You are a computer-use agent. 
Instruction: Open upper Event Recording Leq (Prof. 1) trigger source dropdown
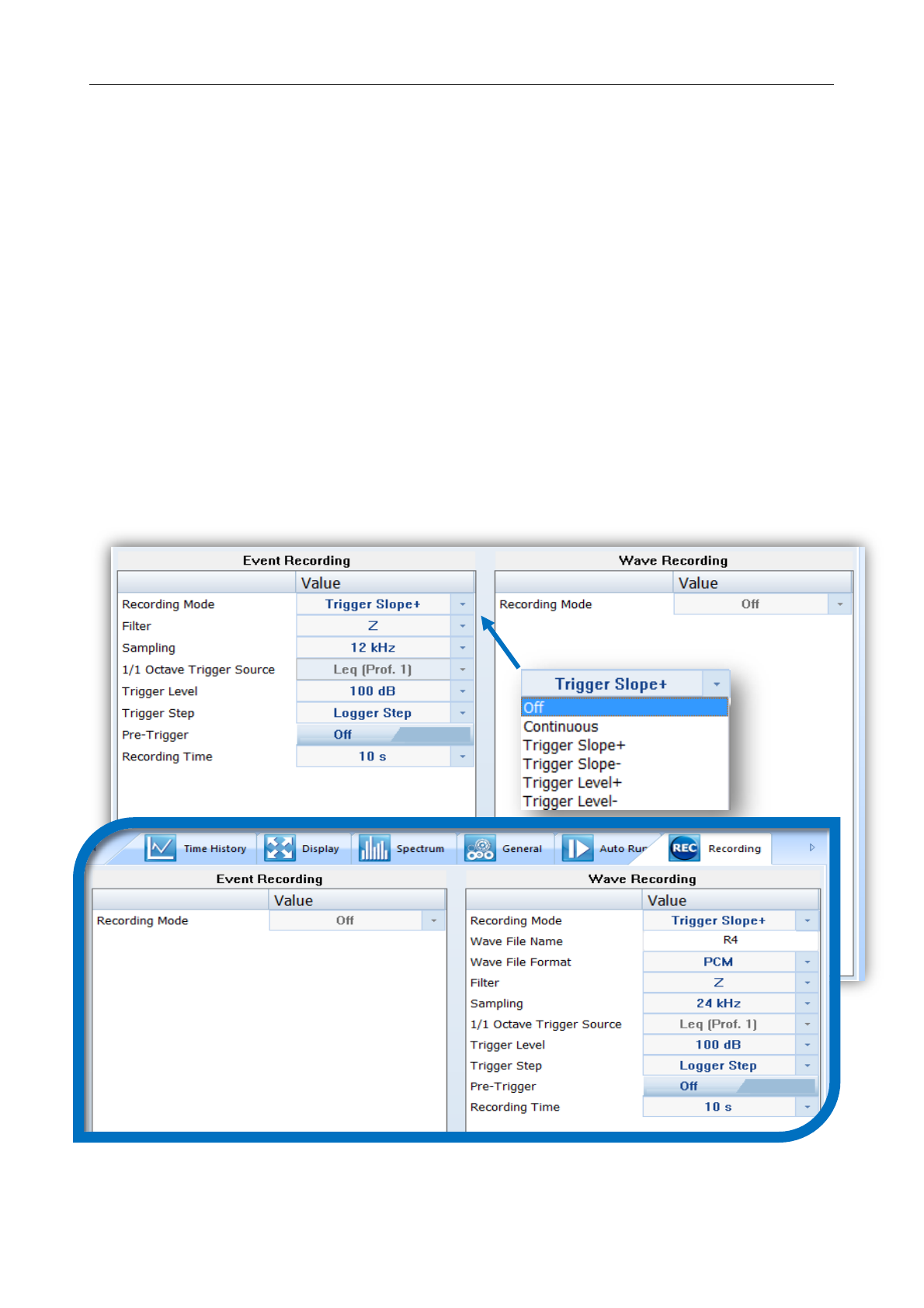point(463,670)
